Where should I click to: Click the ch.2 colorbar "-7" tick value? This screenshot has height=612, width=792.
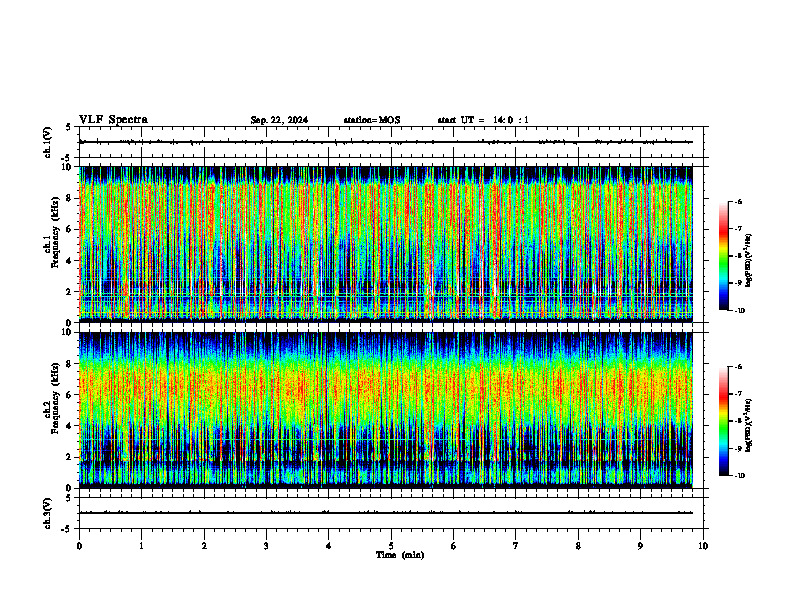coord(738,394)
